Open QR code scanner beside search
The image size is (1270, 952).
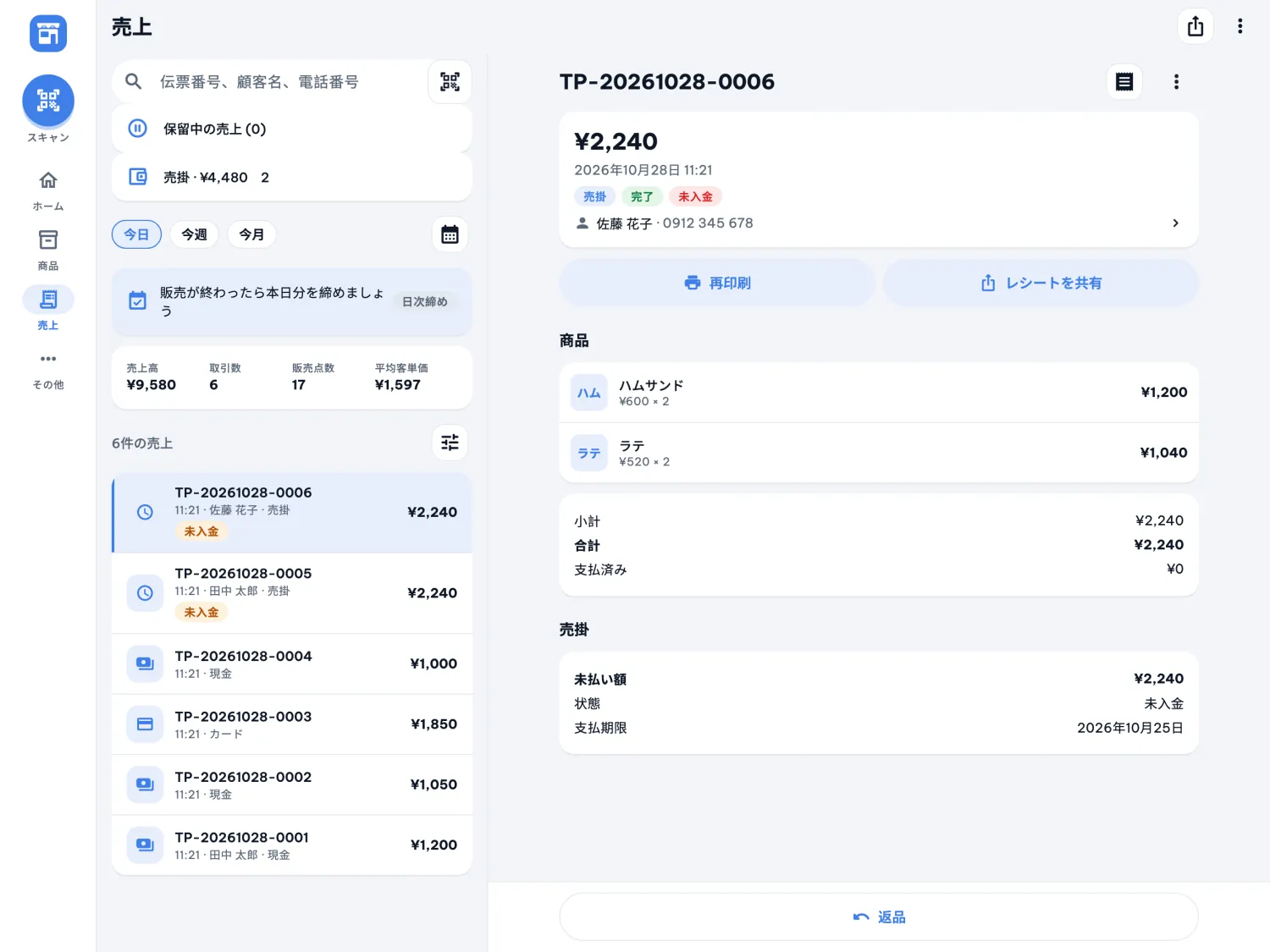click(x=450, y=81)
